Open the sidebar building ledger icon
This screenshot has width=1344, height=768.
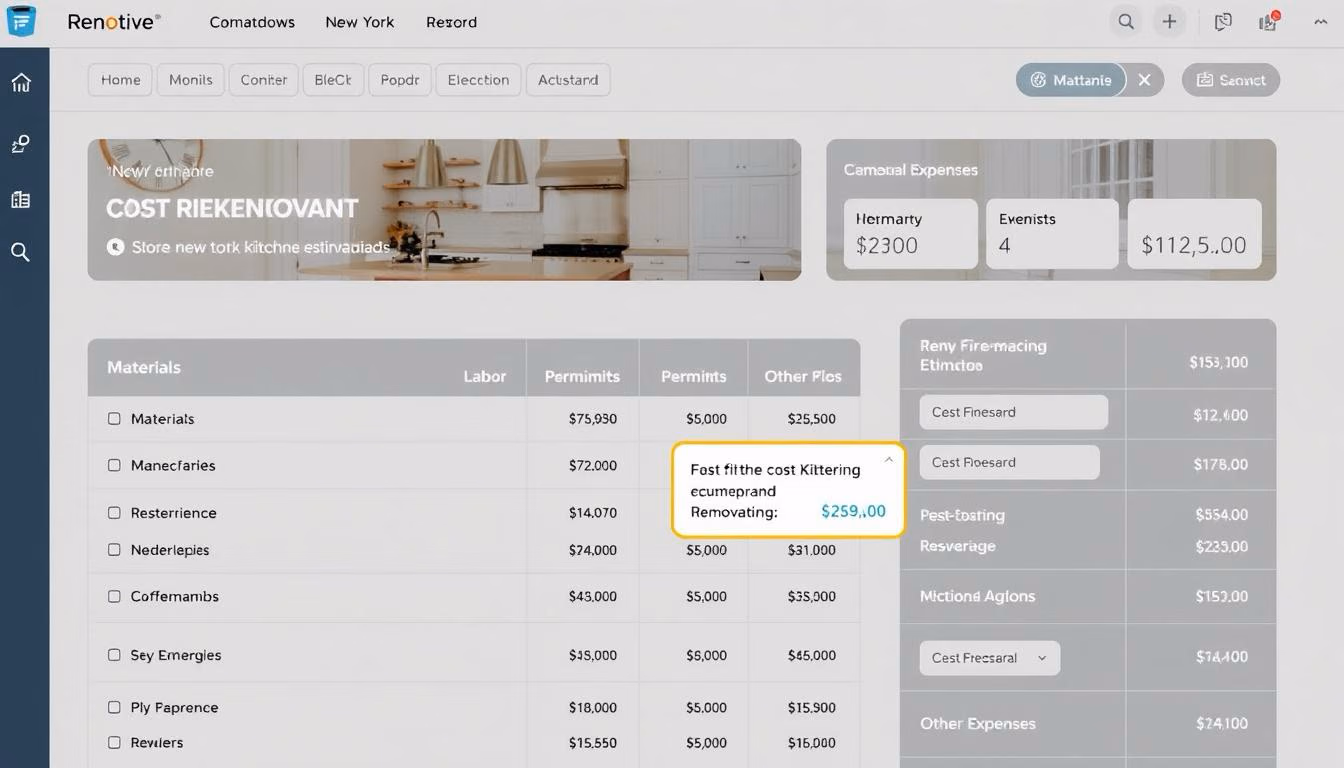[x=21, y=200]
